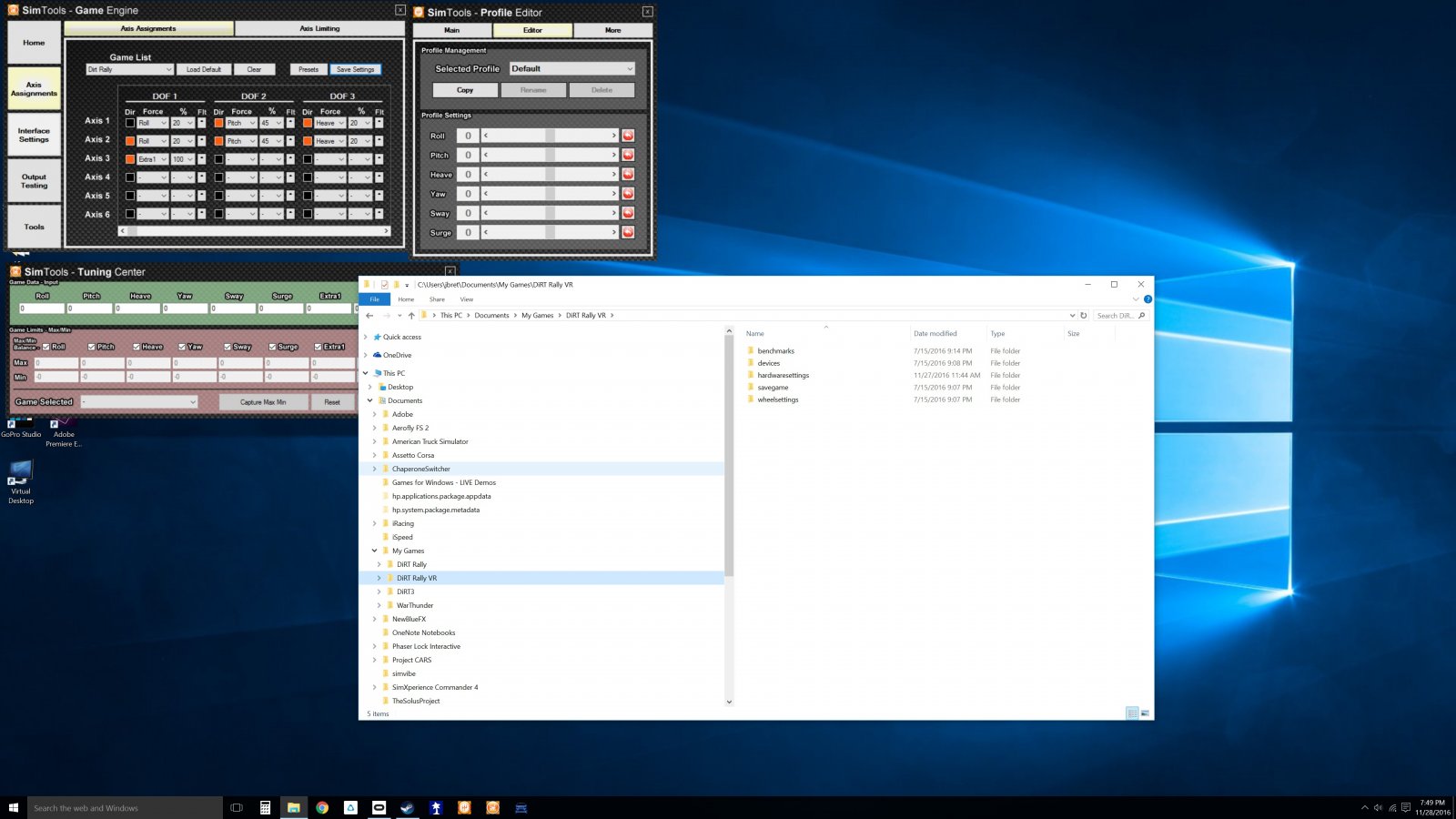This screenshot has width=1456, height=819.
Task: Toggle Axis 2 DOF 2 Dir checkbox
Action: click(x=218, y=141)
